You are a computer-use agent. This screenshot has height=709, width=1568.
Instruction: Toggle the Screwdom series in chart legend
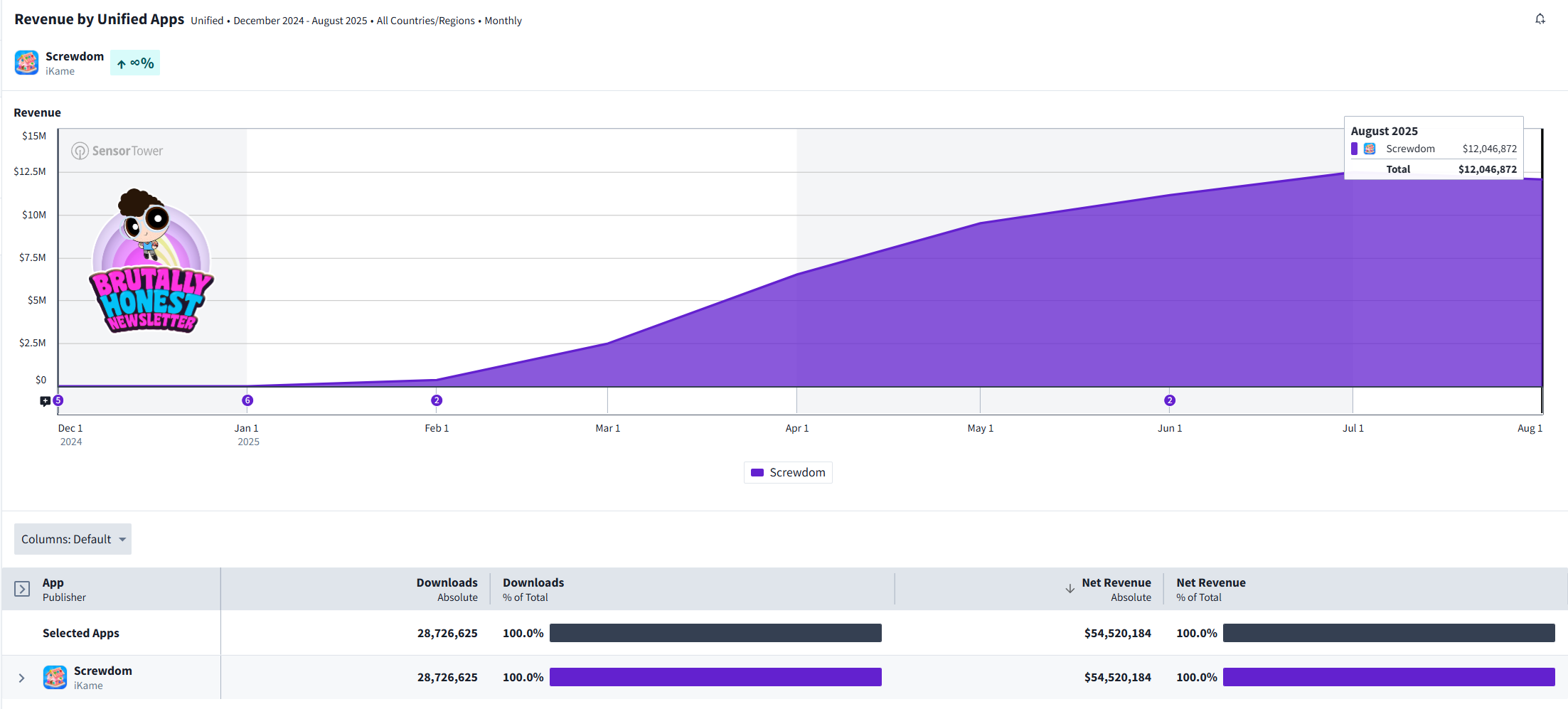coord(788,473)
